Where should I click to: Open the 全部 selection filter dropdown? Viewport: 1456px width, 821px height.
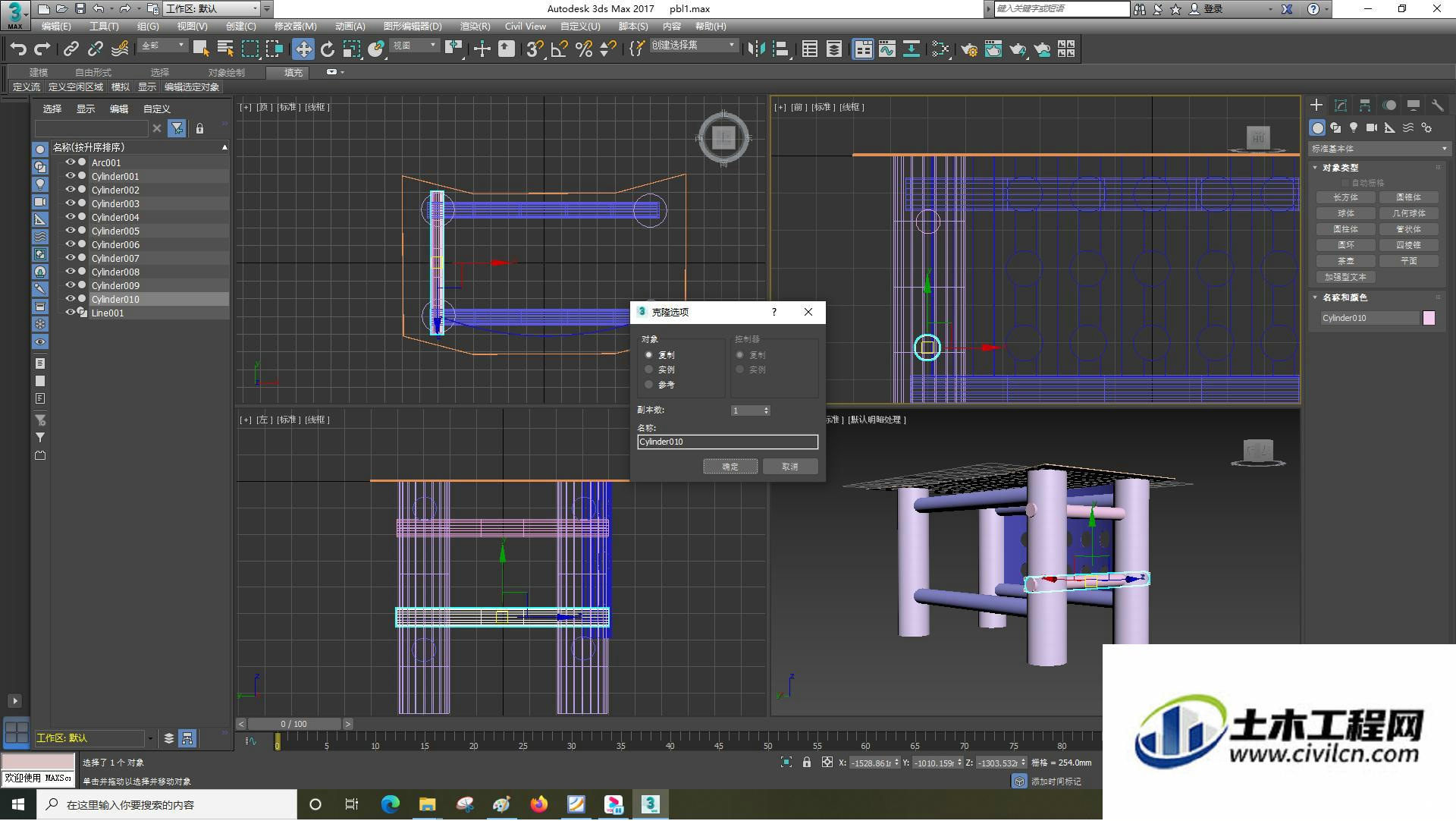162,46
